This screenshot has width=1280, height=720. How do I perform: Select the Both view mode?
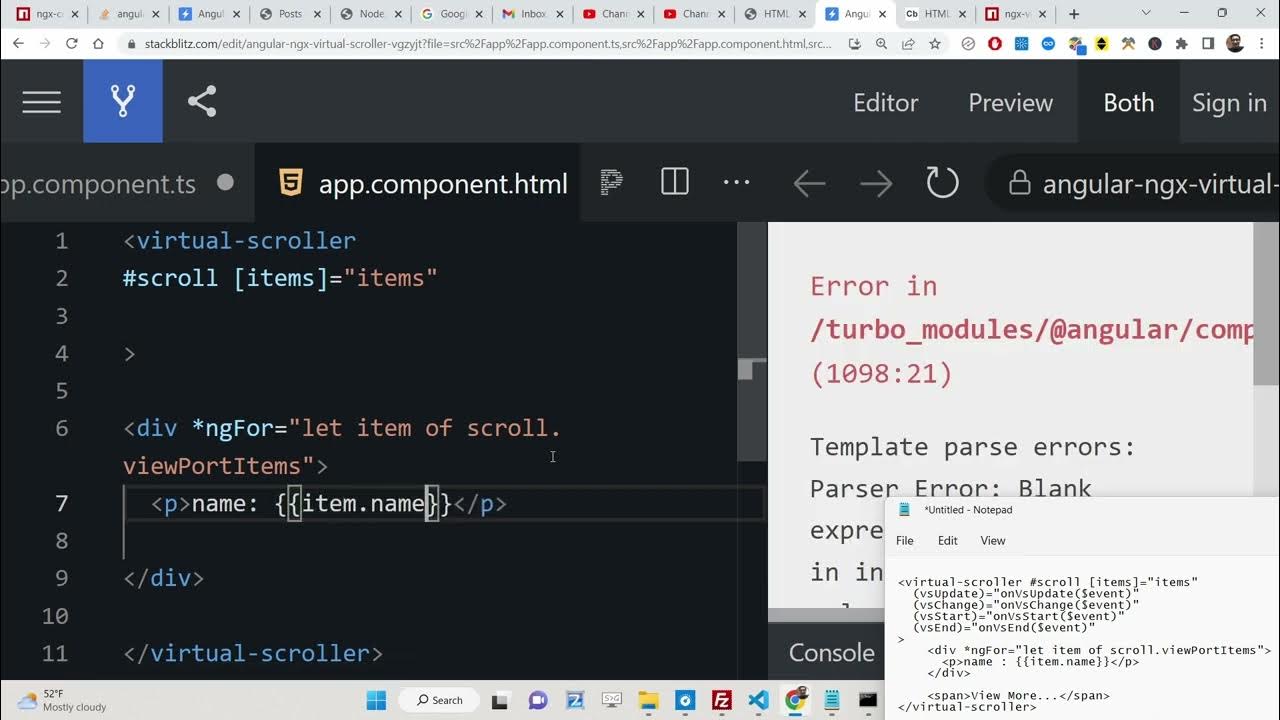1128,103
